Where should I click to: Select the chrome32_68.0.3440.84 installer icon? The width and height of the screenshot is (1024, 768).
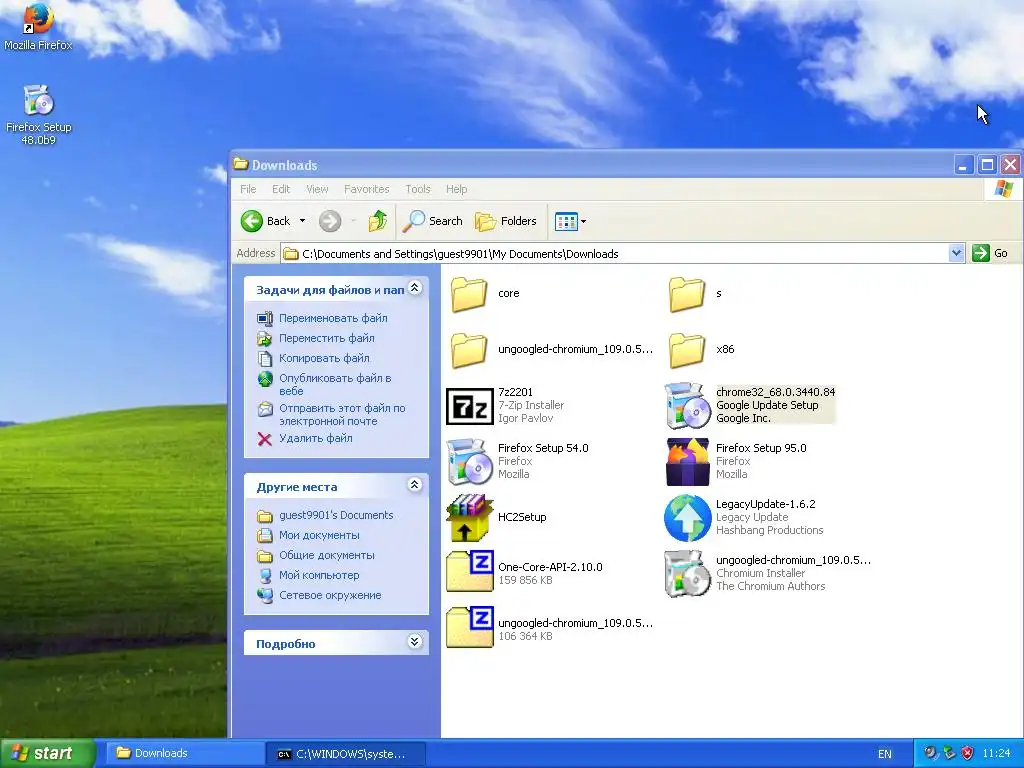coord(687,406)
